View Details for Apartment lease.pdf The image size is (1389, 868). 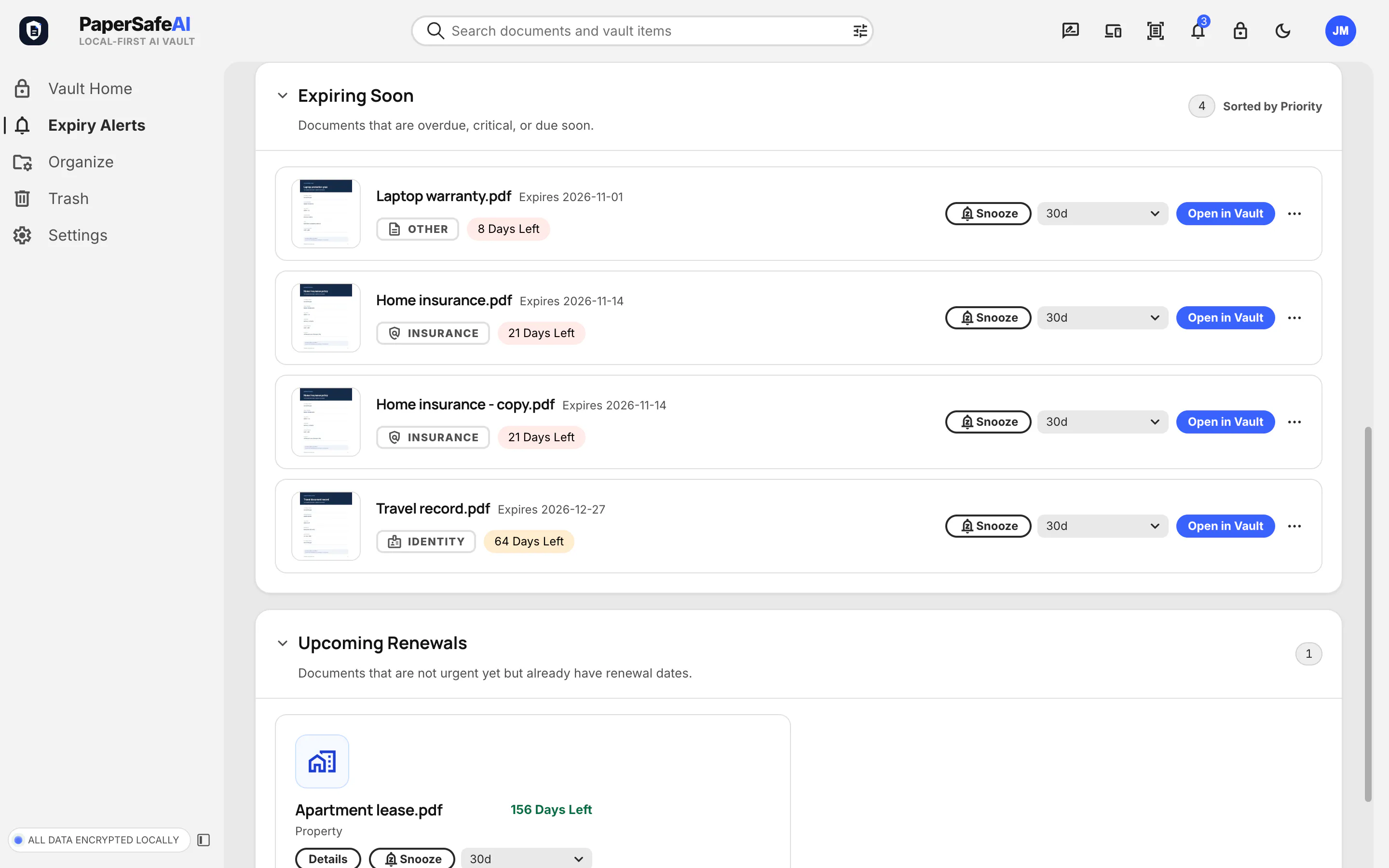[328, 858]
